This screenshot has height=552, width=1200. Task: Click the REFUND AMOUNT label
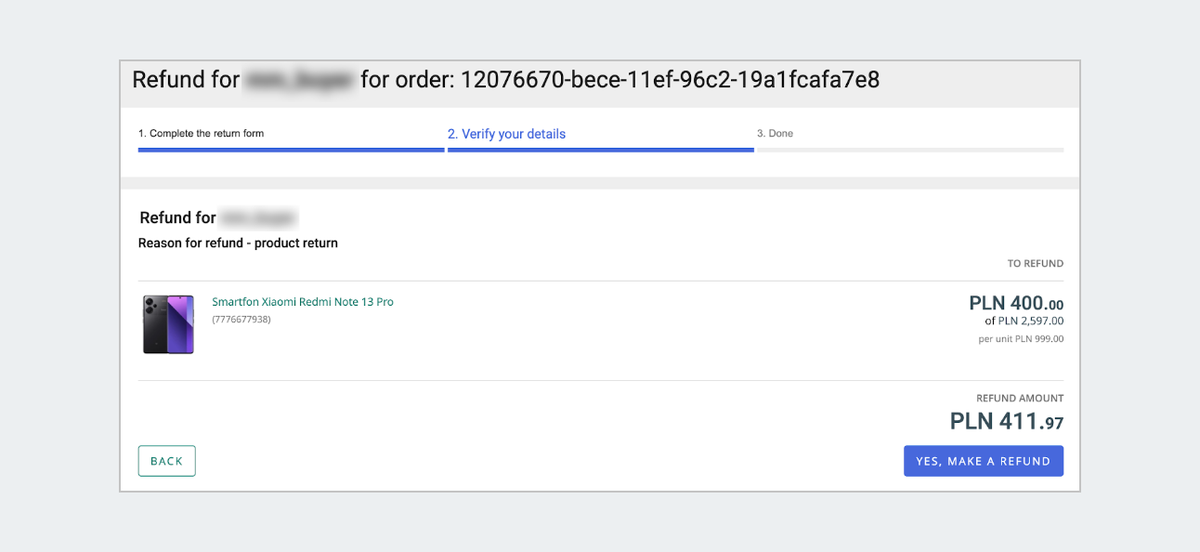tap(1020, 398)
